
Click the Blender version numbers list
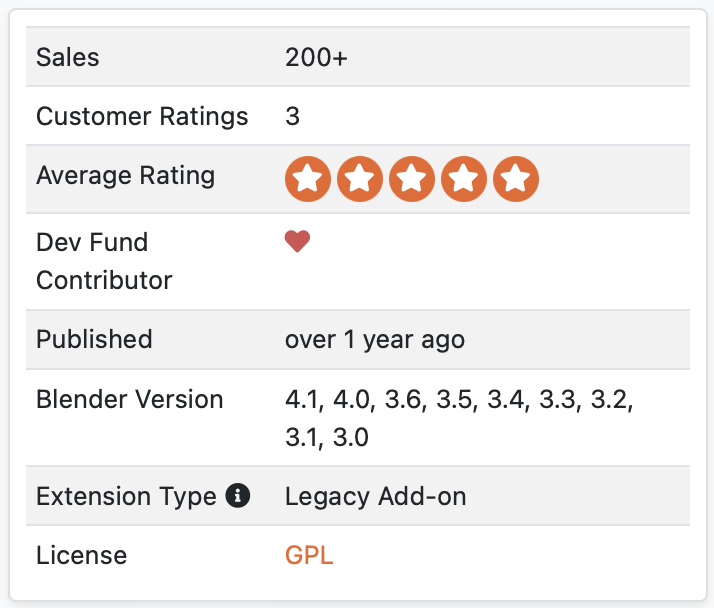pyautogui.click(x=459, y=418)
